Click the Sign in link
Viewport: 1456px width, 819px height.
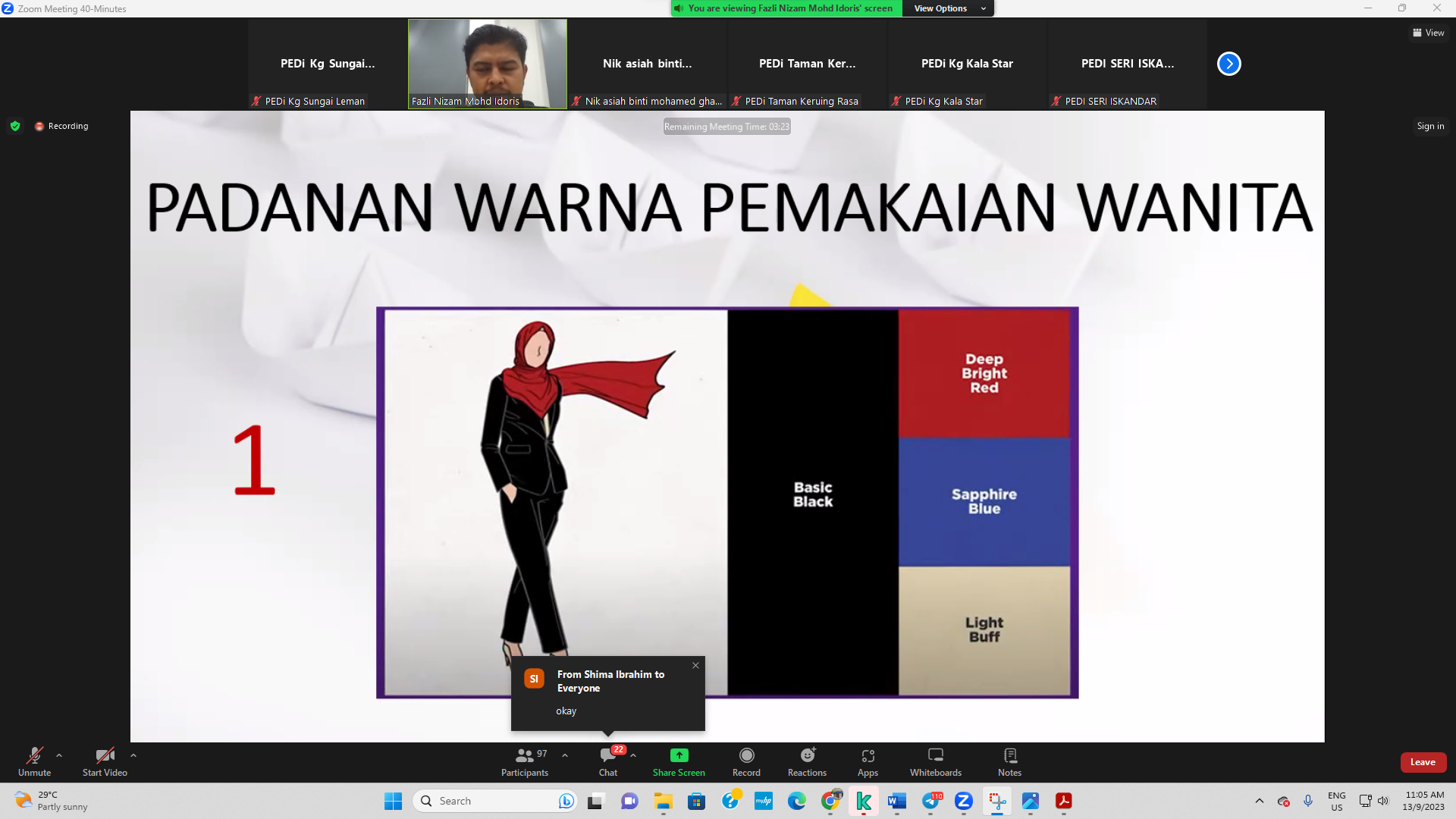pyautogui.click(x=1430, y=126)
